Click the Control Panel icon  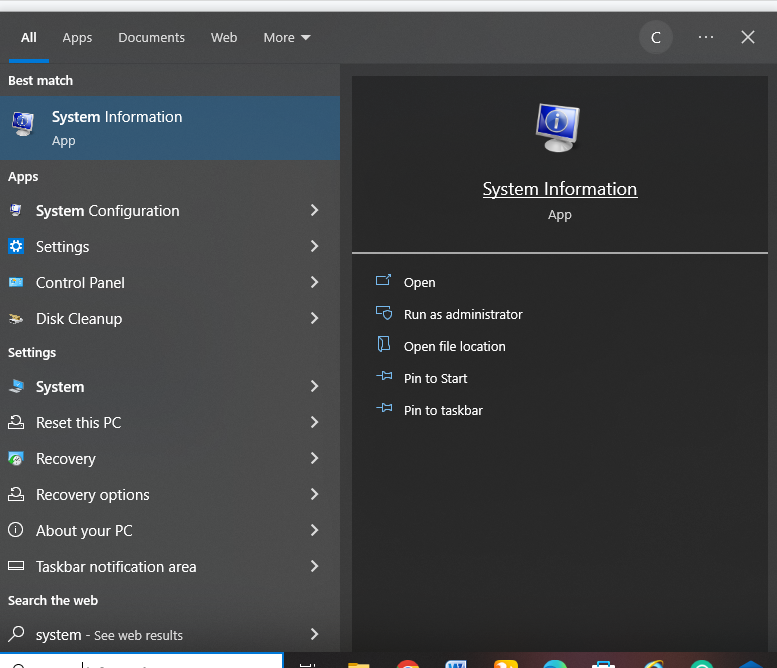coord(16,282)
